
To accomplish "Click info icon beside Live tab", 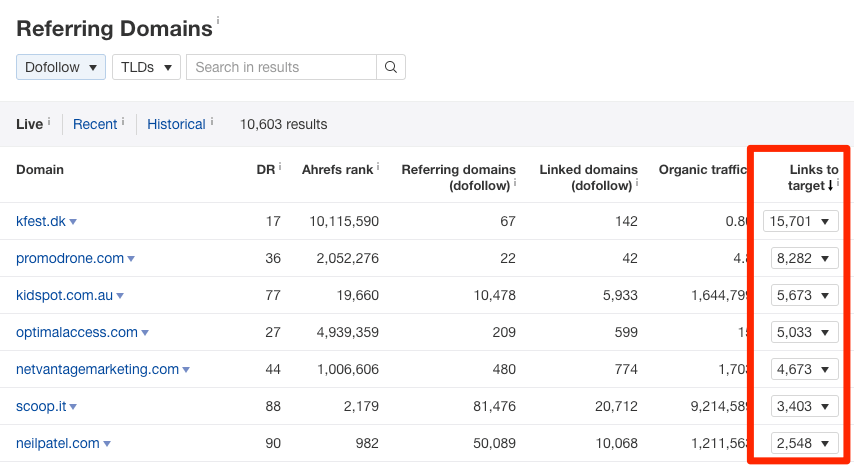I will [x=49, y=121].
